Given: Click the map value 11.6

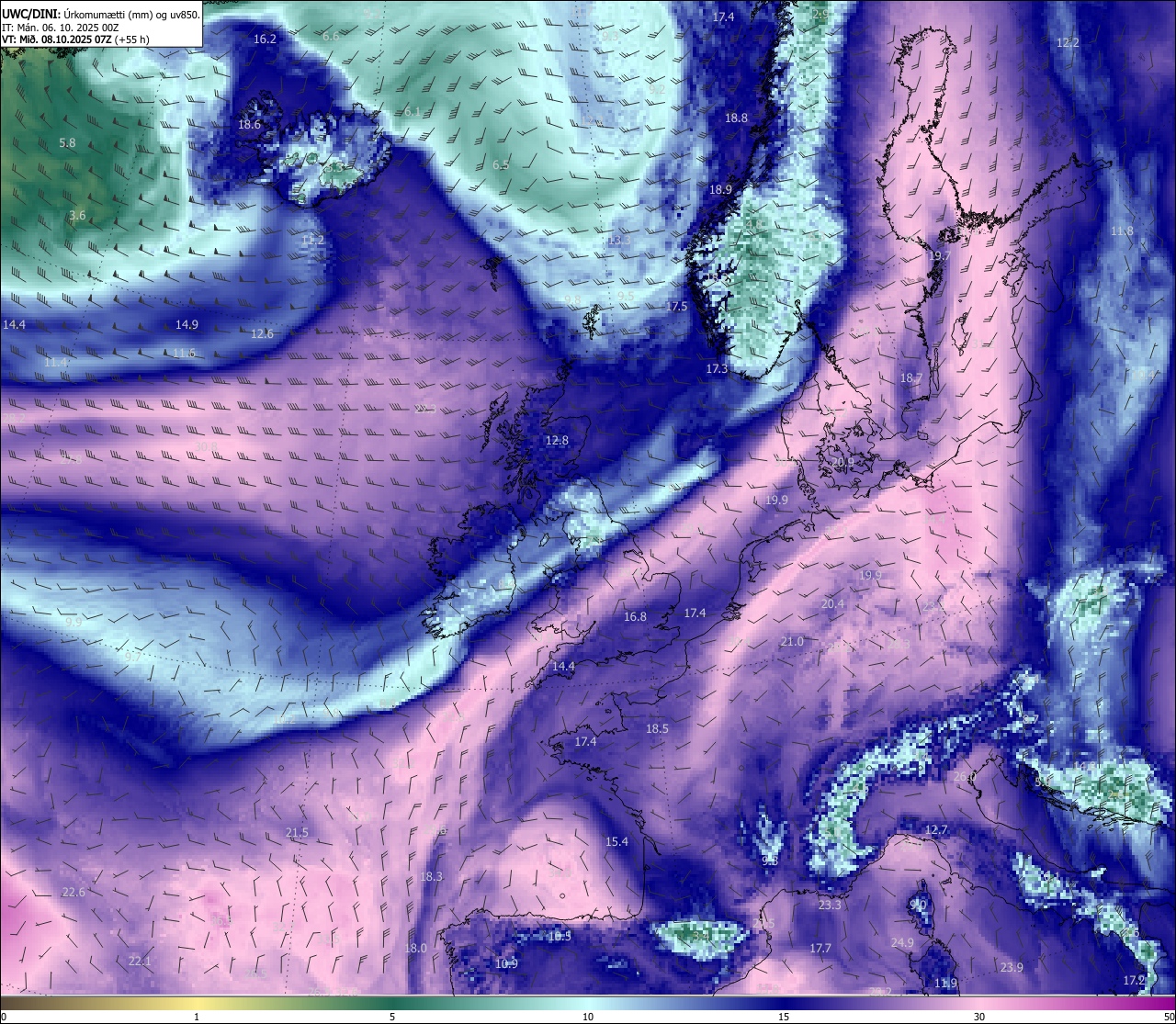Looking at the screenshot, I should (184, 353).
